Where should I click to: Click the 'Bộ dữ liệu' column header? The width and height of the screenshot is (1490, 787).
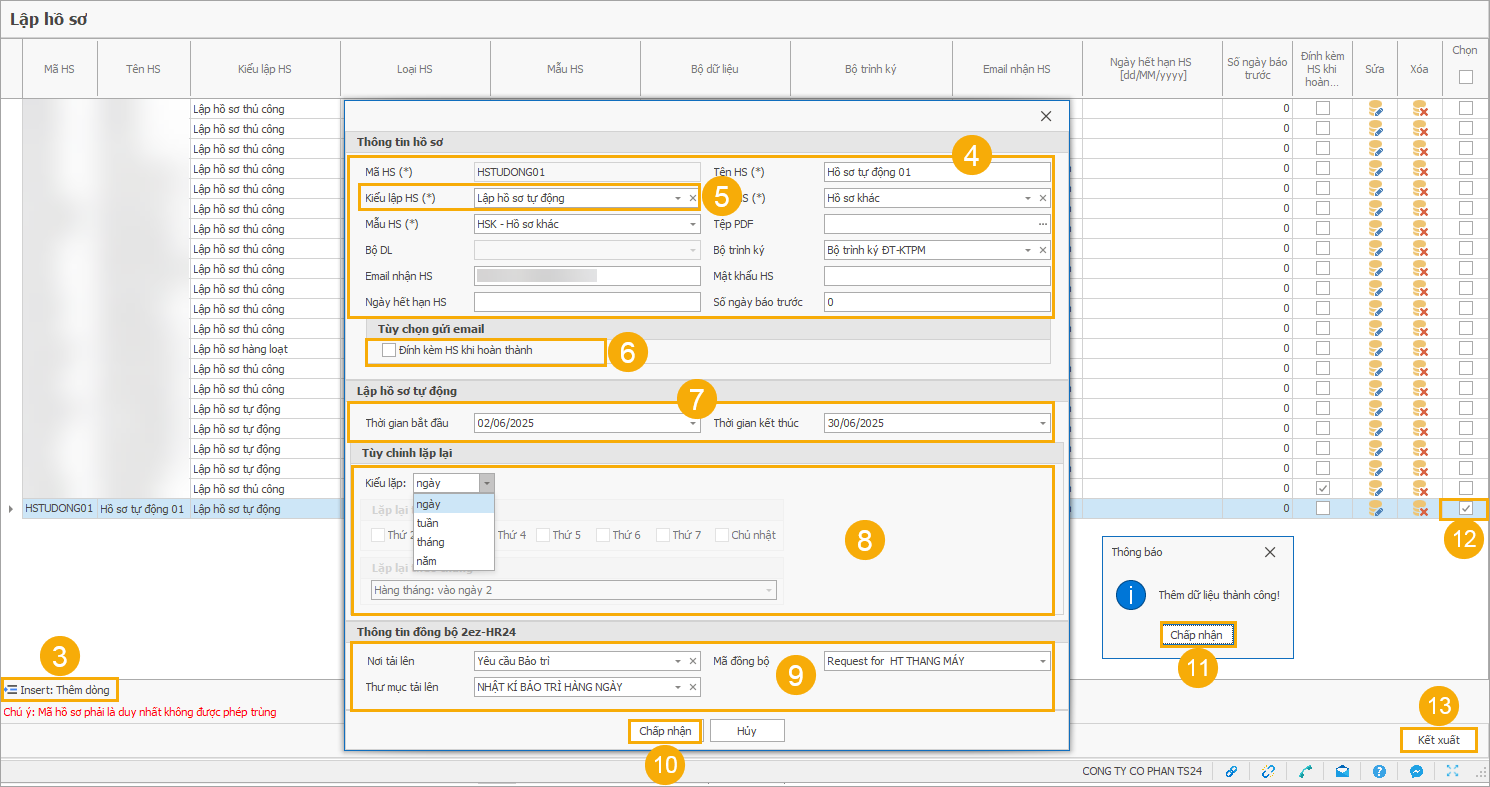715,69
